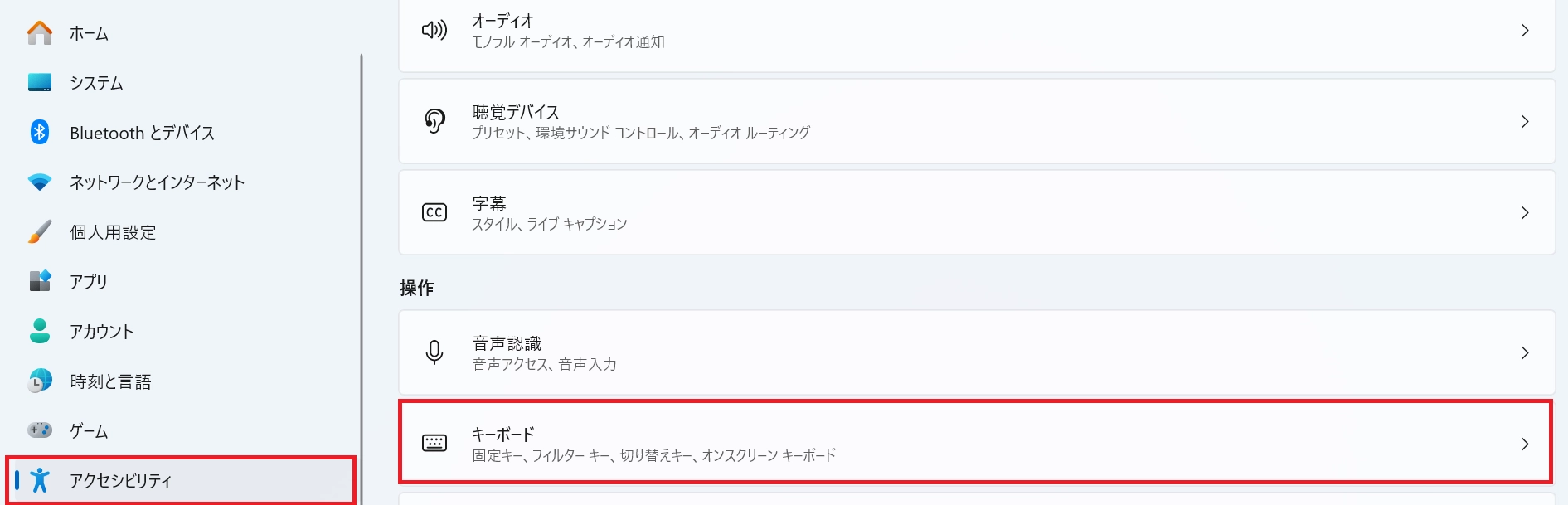Click the microphone icon for 音声認識
The image size is (1568, 505).
[x=434, y=352]
